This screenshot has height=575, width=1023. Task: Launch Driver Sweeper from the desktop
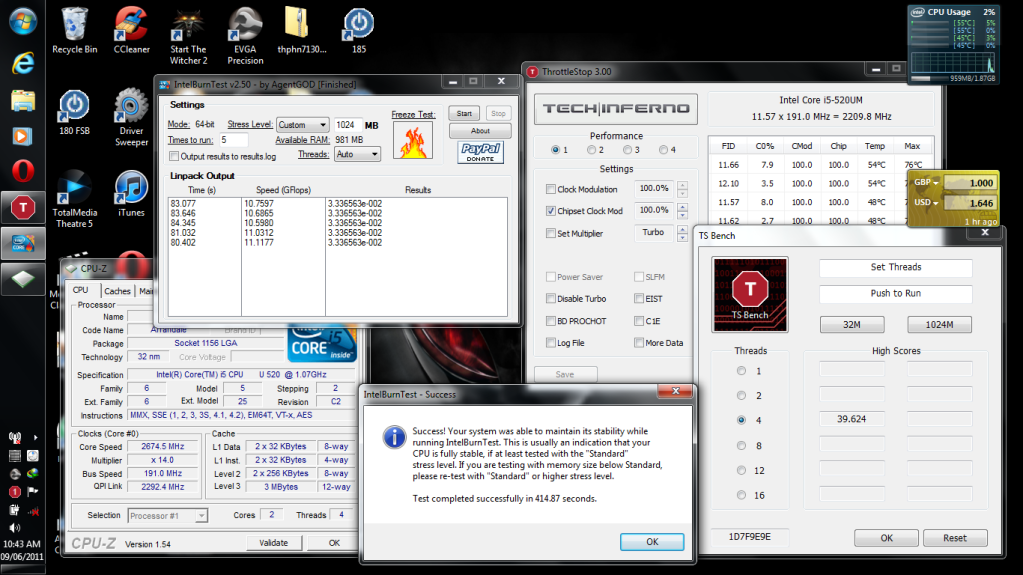[131, 117]
